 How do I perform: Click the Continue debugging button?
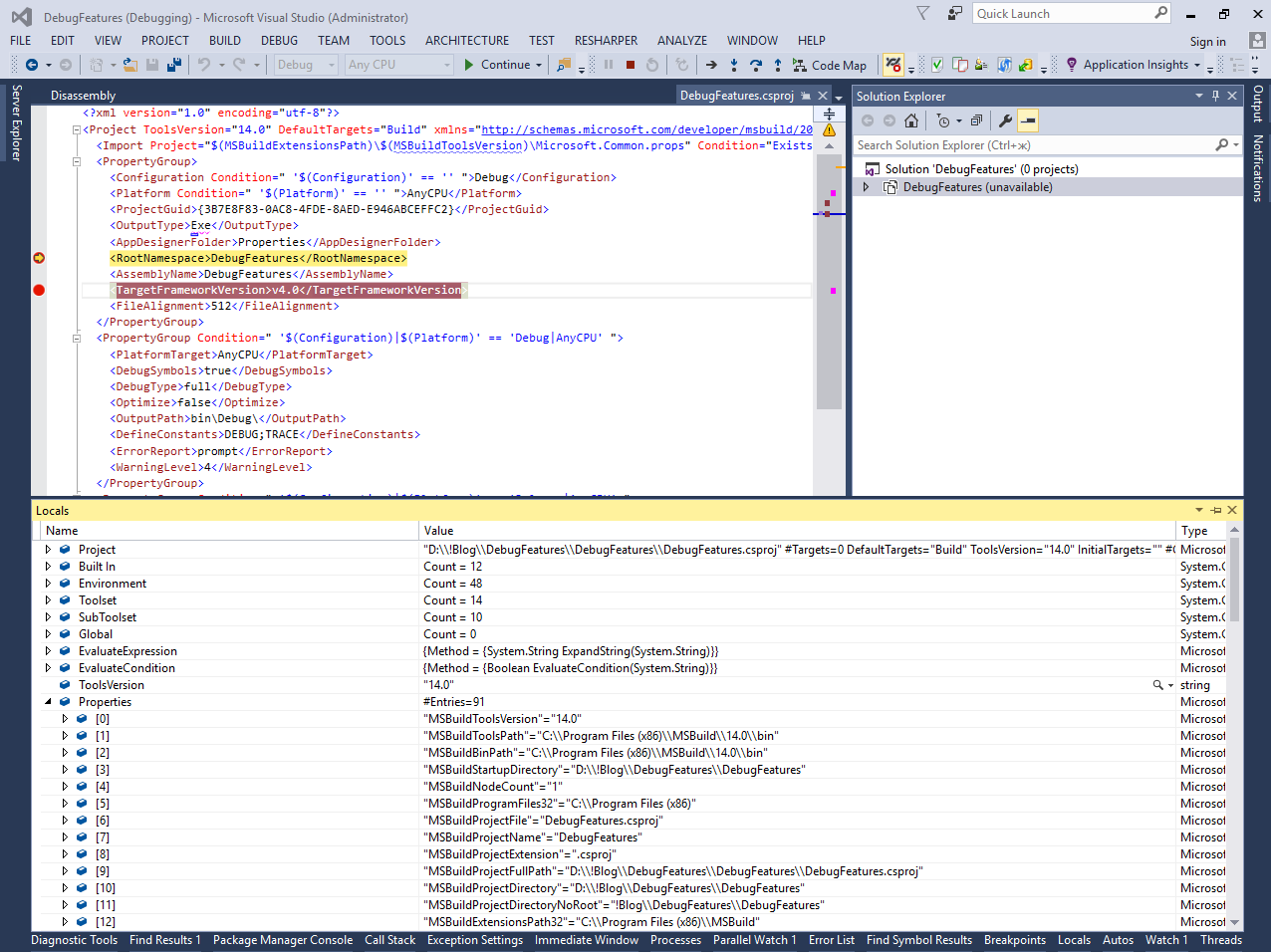(497, 65)
